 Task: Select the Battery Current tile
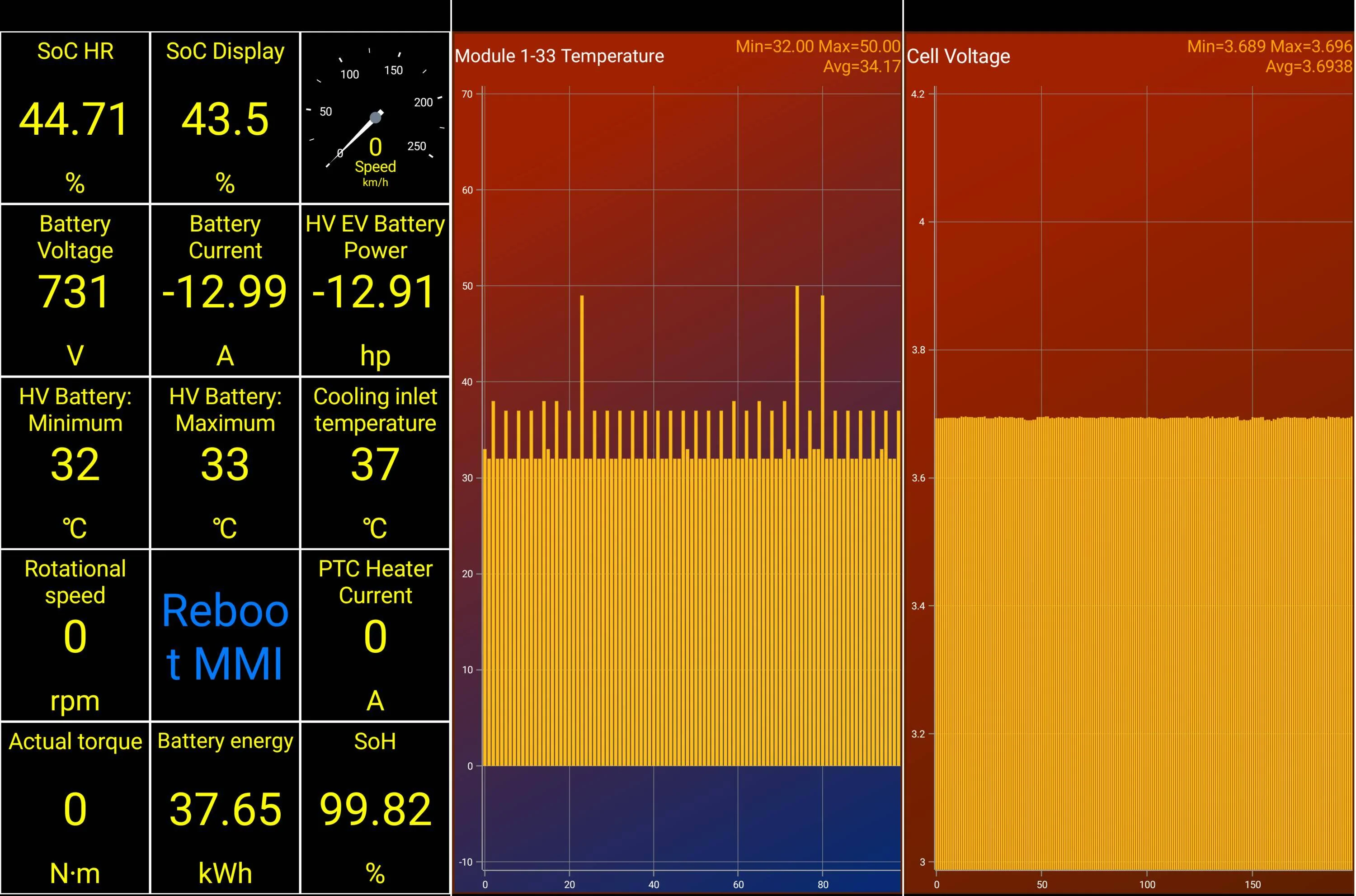225,290
